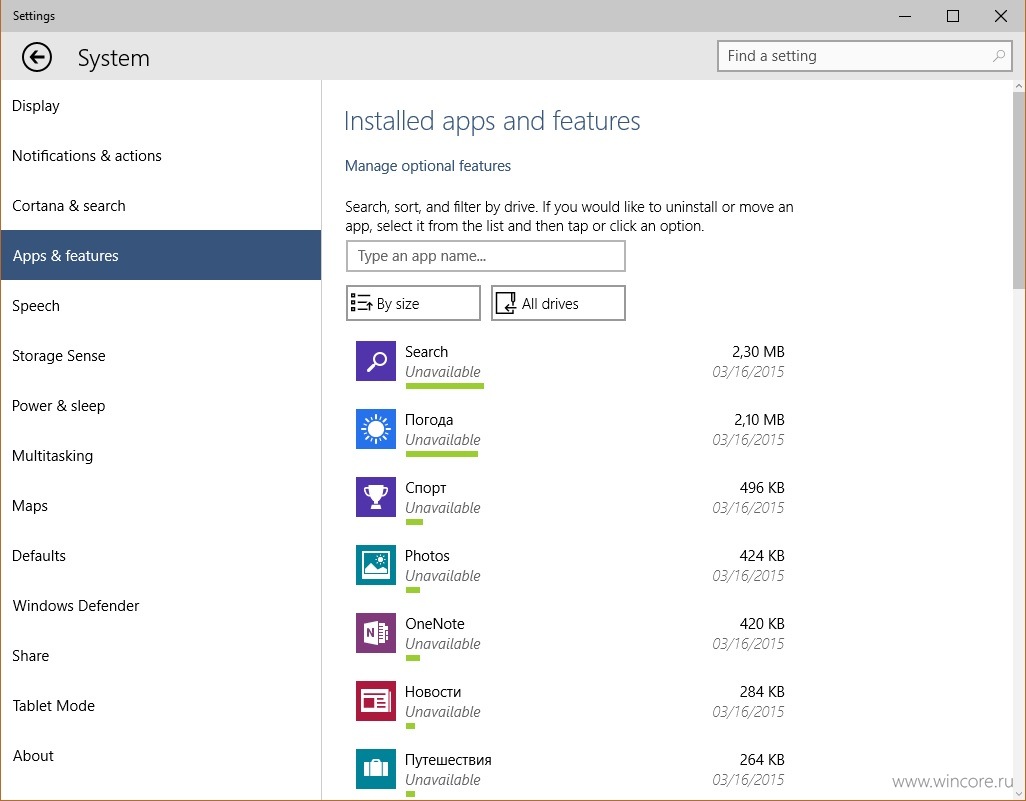Select the Новости app name
Image resolution: width=1026 pixels, height=801 pixels.
pyautogui.click(x=433, y=692)
